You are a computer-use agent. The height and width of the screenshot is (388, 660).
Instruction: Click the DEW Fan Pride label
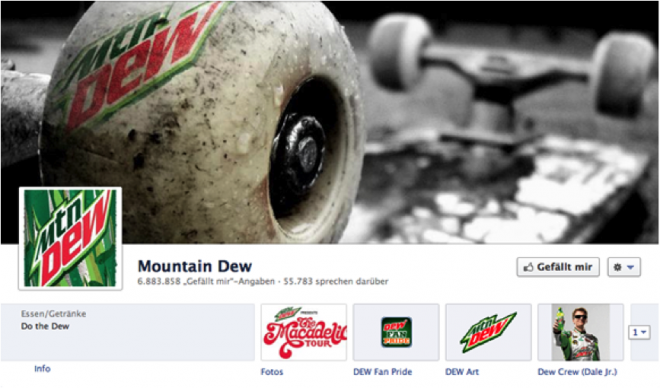[383, 372]
